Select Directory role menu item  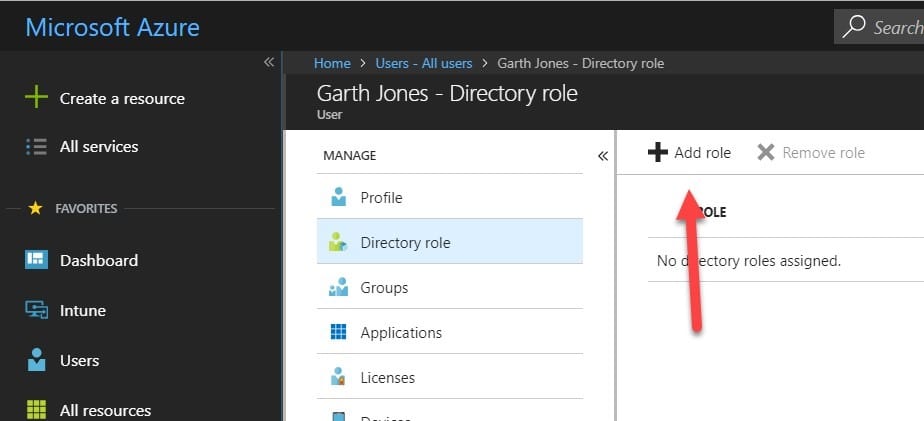coord(450,242)
